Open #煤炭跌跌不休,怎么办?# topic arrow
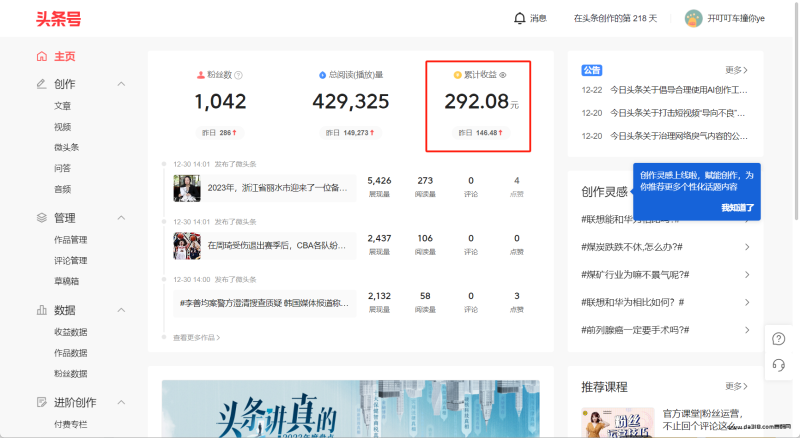 [x=747, y=247]
